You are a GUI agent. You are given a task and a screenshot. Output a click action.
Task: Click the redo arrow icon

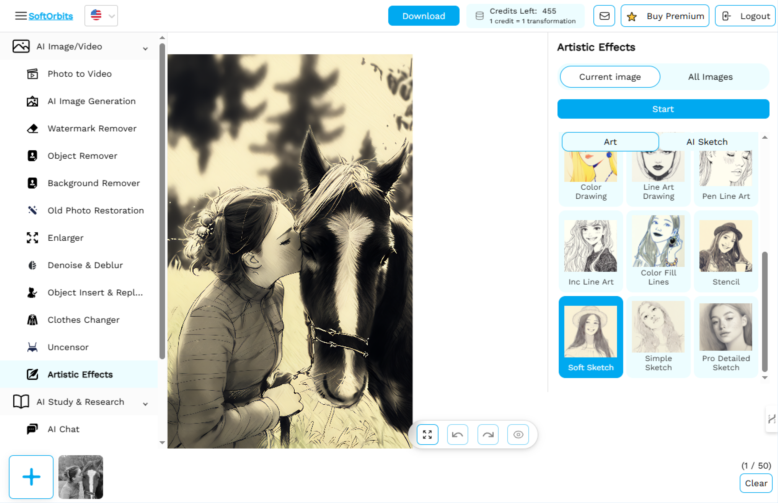point(487,434)
